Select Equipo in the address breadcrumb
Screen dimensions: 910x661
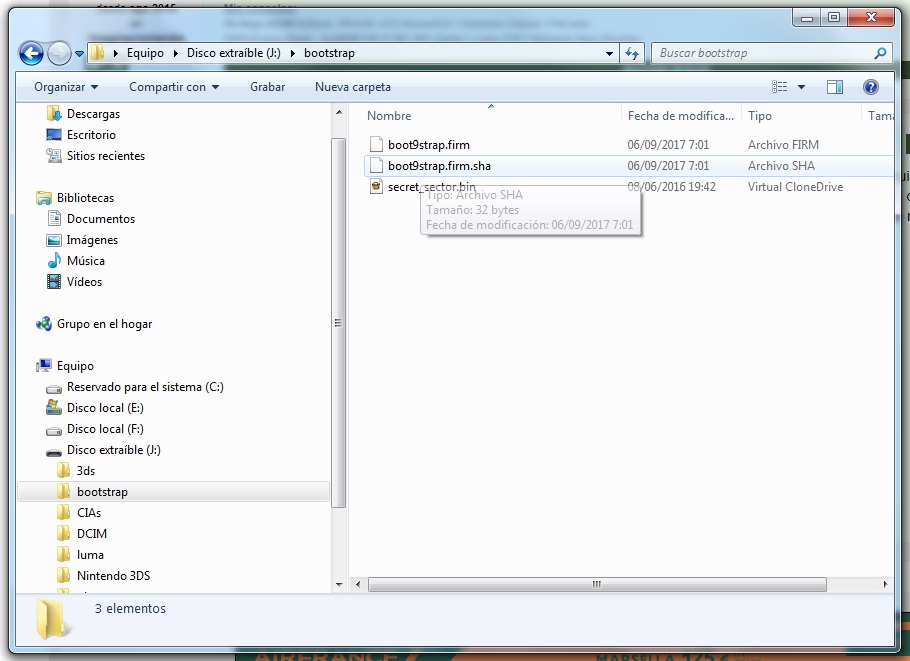tap(145, 53)
